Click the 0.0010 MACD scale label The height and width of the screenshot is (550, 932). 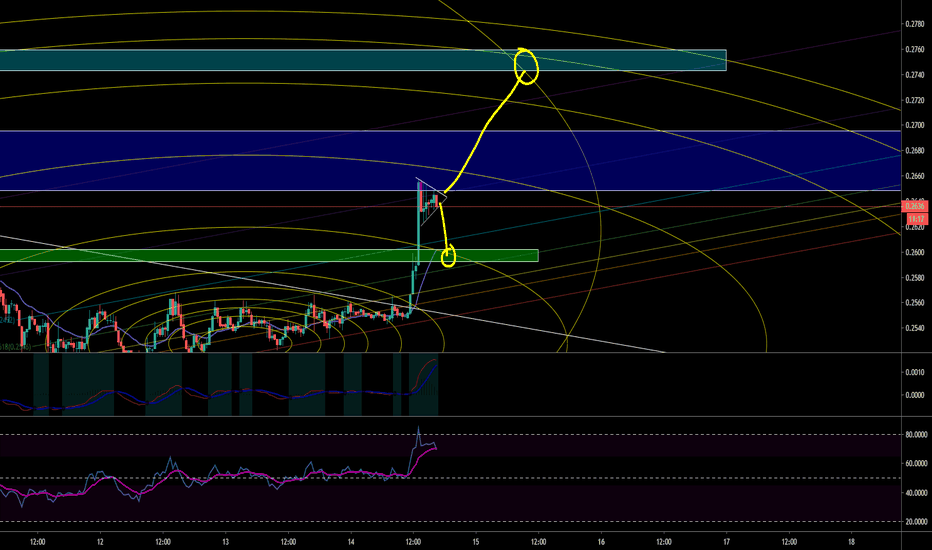pos(915,372)
